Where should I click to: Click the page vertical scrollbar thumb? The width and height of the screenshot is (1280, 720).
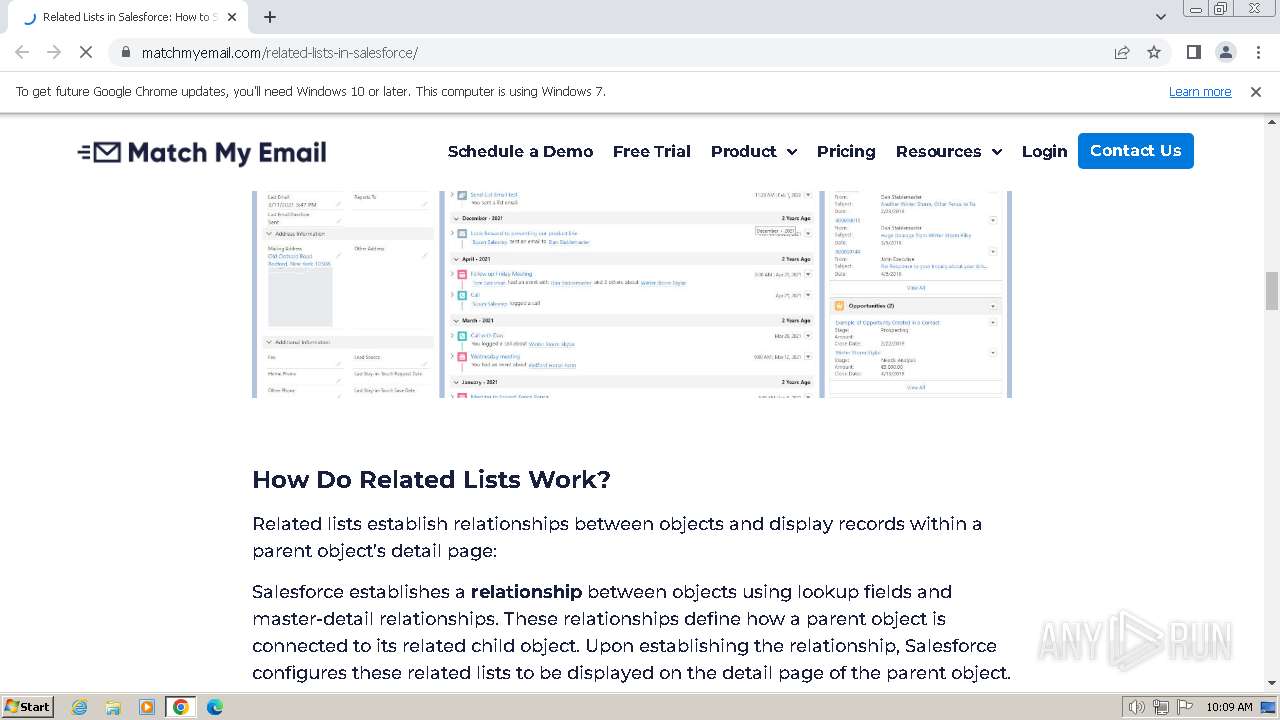1272,291
